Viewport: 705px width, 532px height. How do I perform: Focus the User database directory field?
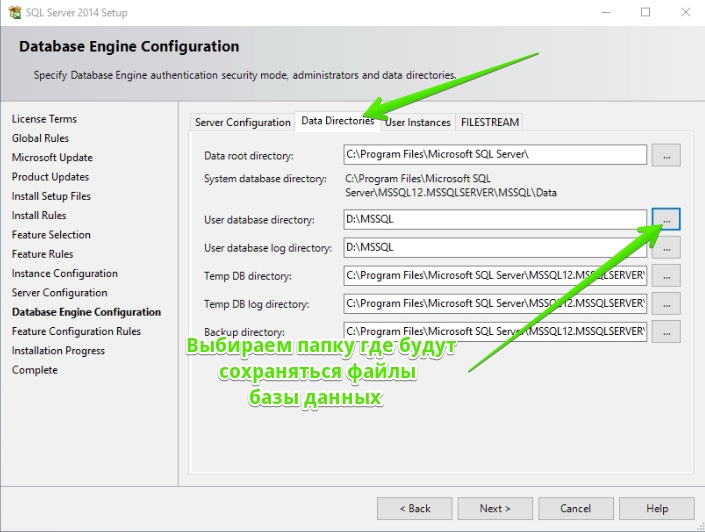pos(495,219)
